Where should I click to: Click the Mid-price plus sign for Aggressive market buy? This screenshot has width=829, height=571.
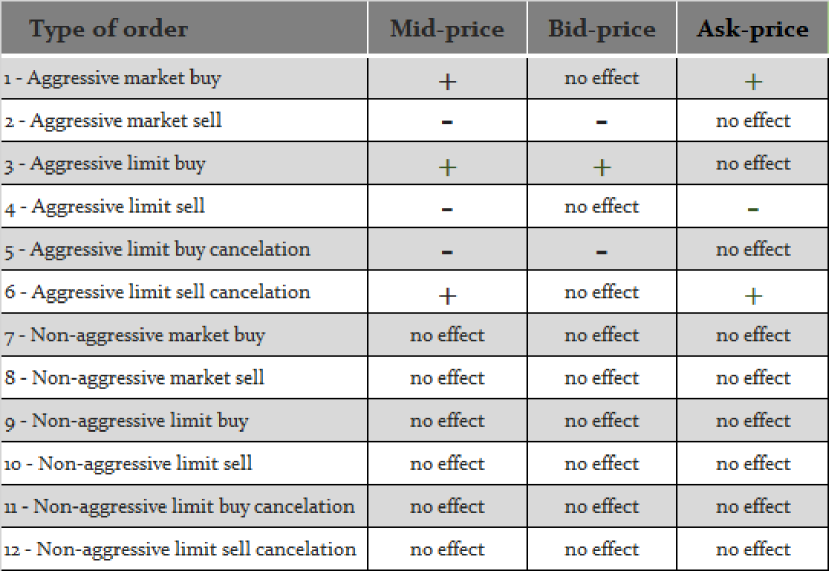pyautogui.click(x=447, y=81)
